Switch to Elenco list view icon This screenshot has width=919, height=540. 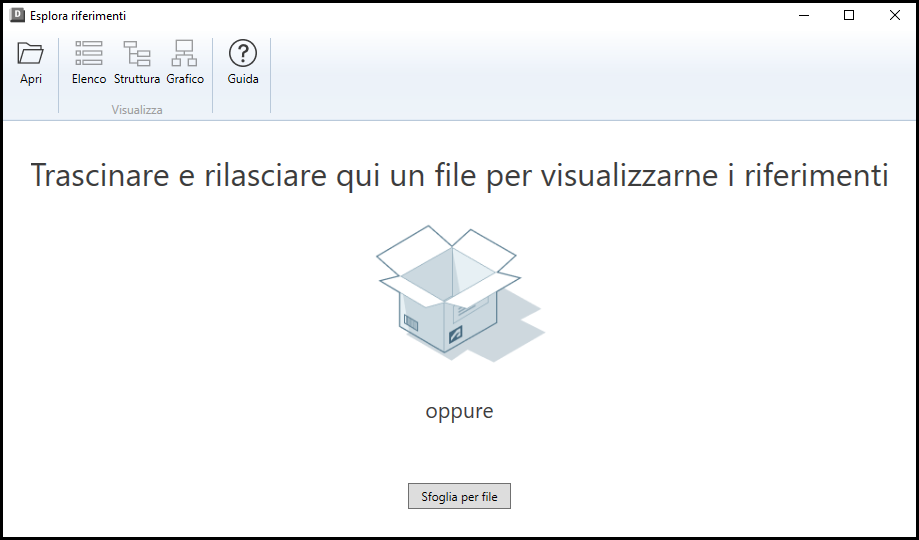(89, 54)
